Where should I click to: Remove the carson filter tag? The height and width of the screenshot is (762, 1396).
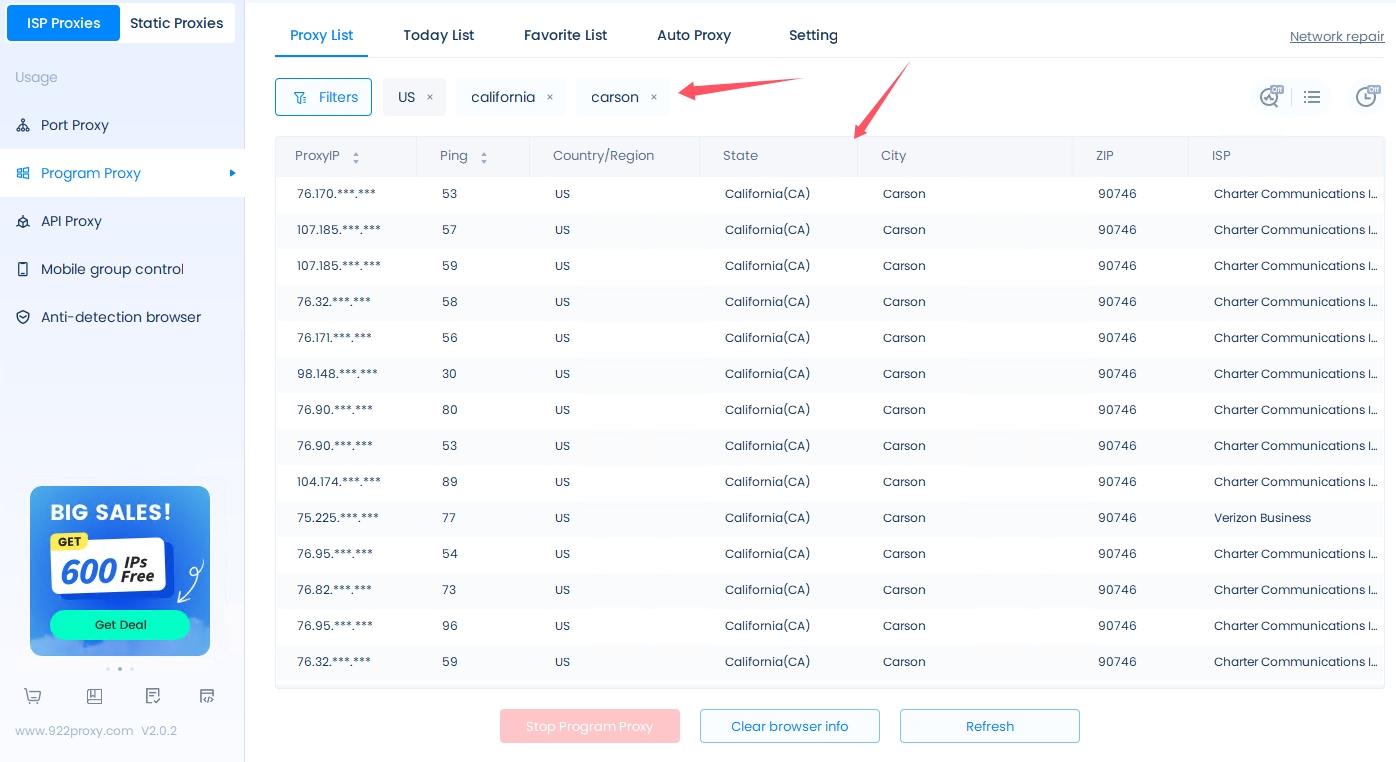pyautogui.click(x=654, y=97)
